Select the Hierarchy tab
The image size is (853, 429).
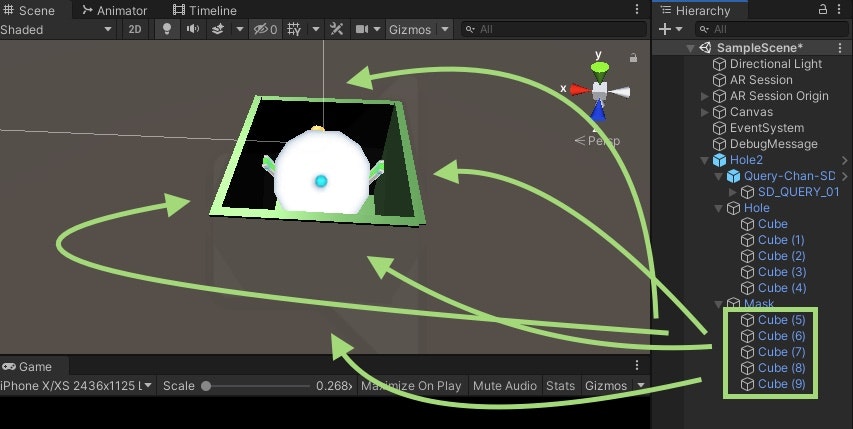tap(695, 10)
